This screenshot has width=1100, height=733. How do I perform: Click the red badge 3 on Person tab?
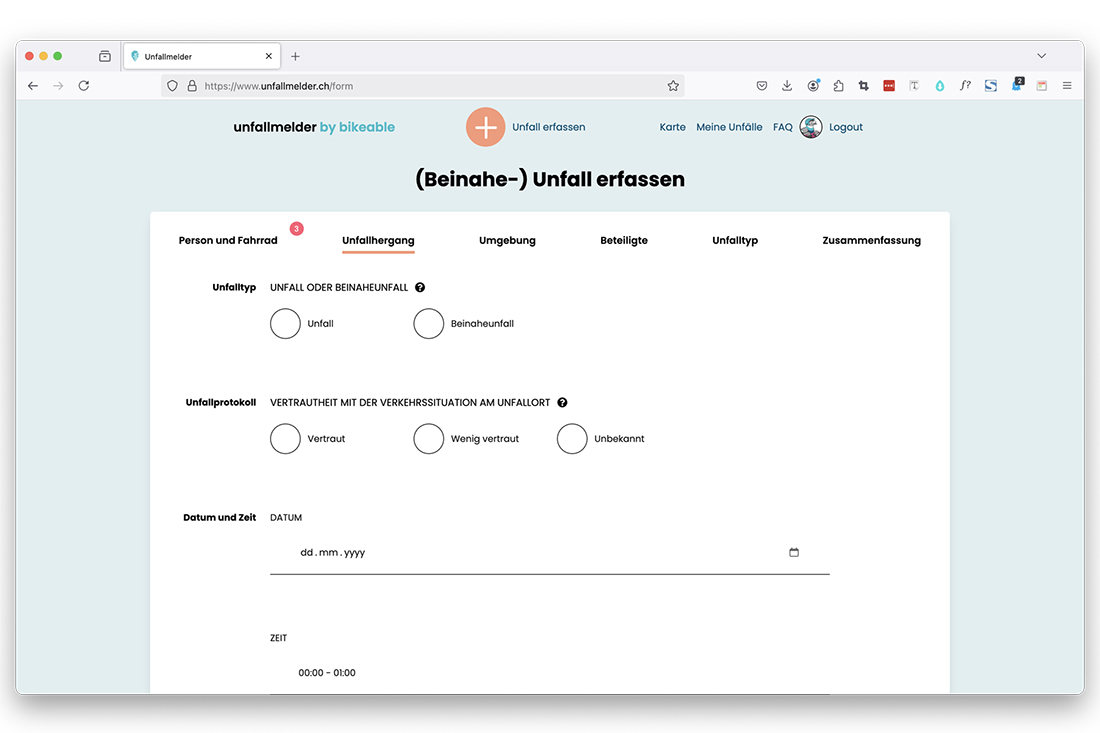tap(297, 229)
